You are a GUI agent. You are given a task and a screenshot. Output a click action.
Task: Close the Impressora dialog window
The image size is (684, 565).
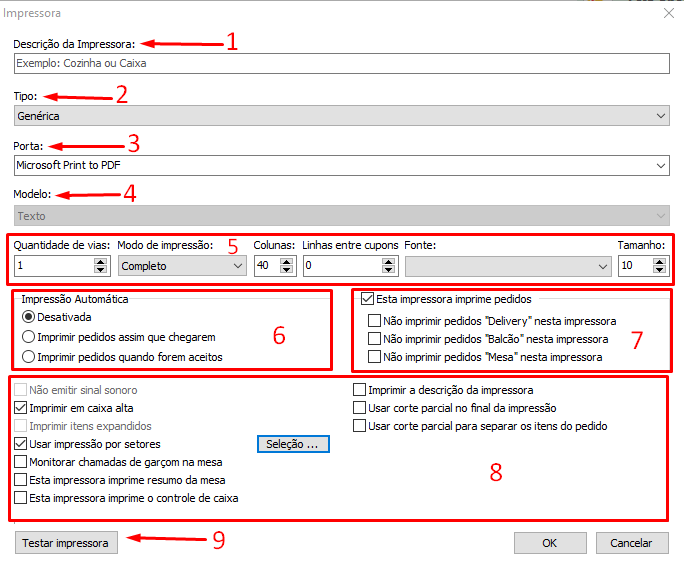pyautogui.click(x=668, y=14)
